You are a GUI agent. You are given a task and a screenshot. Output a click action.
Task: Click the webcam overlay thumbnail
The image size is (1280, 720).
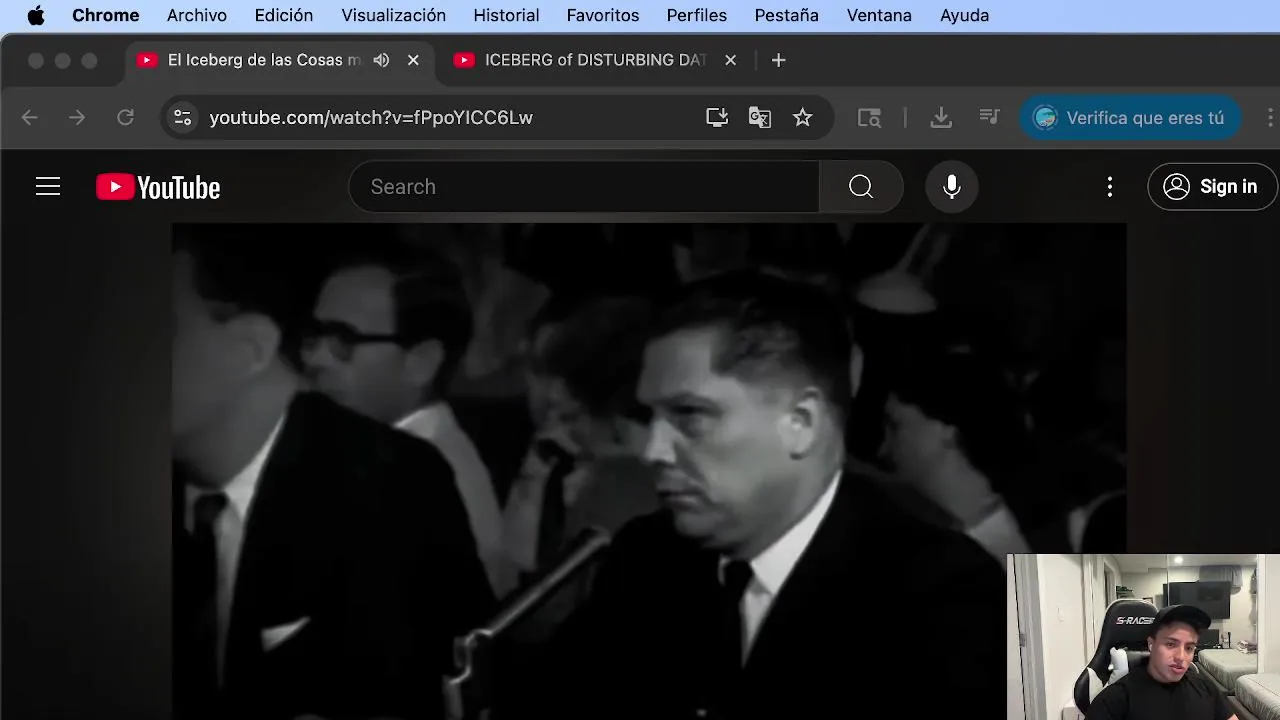[x=1143, y=637]
